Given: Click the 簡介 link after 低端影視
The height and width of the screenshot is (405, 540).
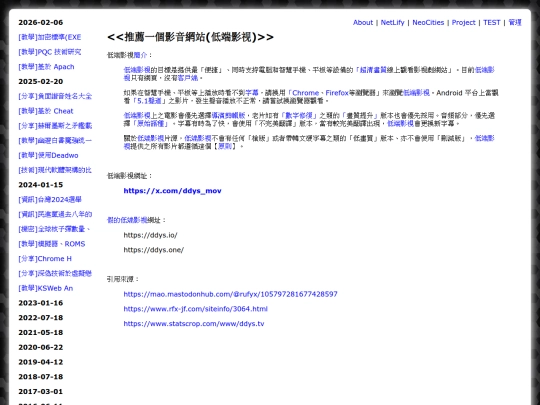Looking at the screenshot, I should [x=140, y=55].
